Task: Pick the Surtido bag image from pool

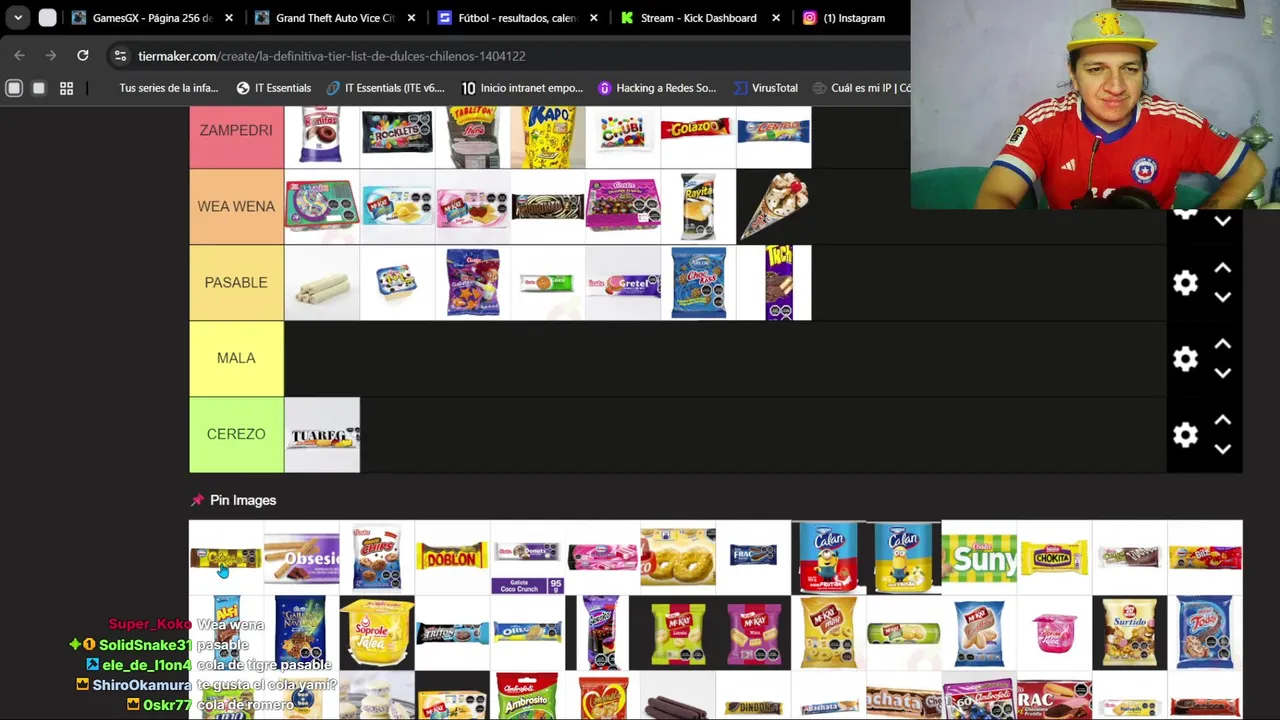Action: (1130, 633)
